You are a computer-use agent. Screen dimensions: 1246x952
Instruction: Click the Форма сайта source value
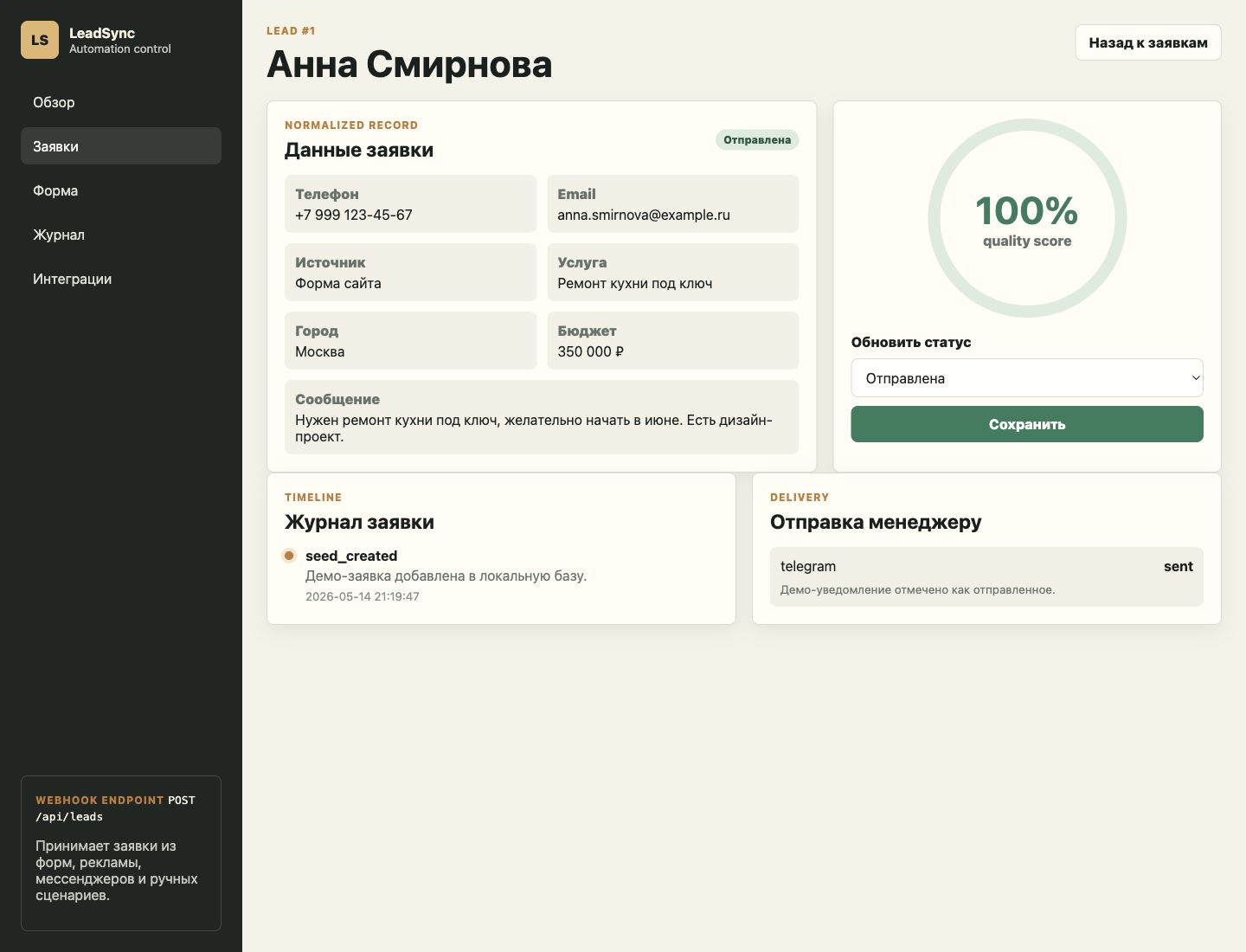(338, 283)
